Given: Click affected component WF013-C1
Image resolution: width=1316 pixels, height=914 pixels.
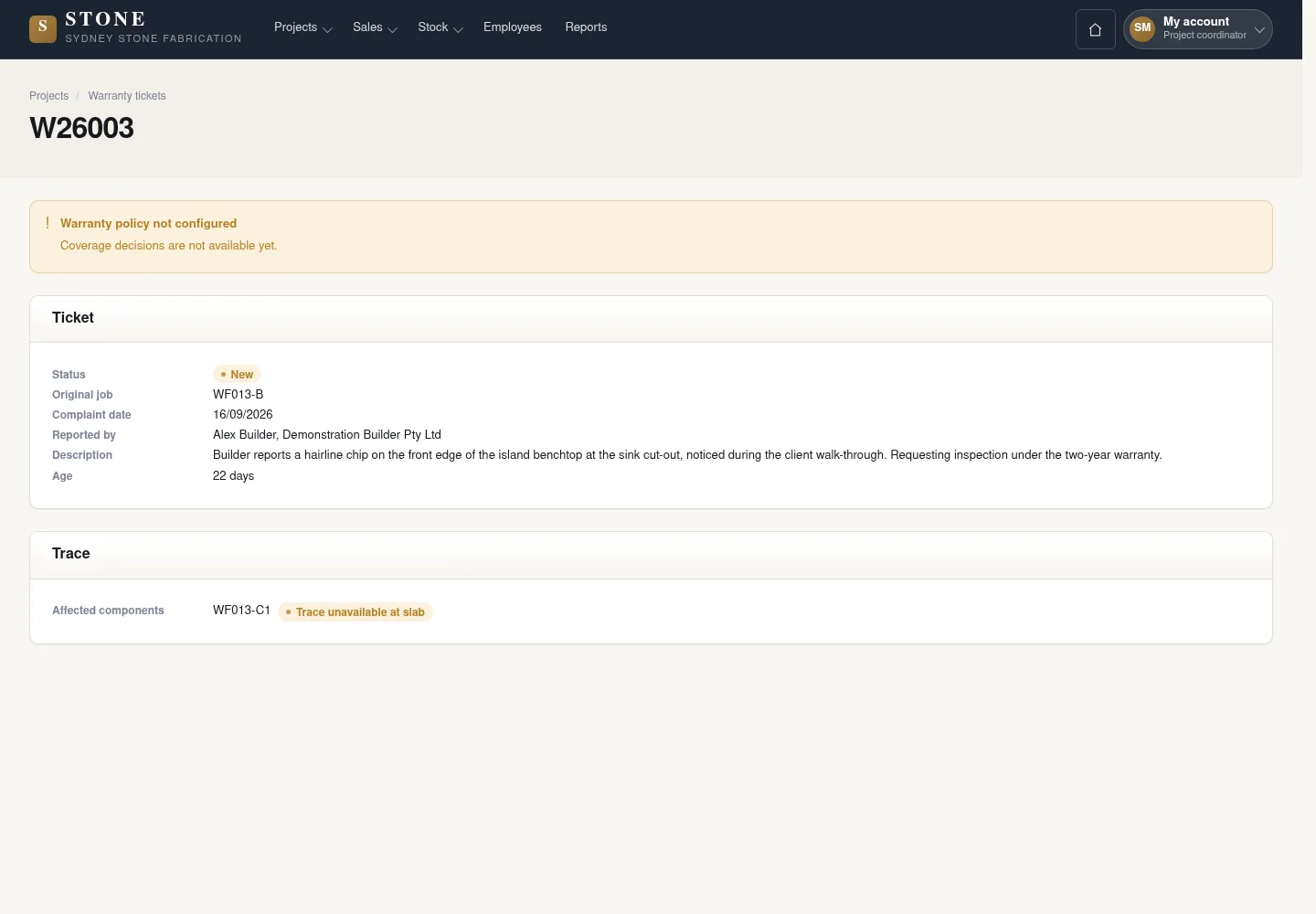Looking at the screenshot, I should 241,611.
